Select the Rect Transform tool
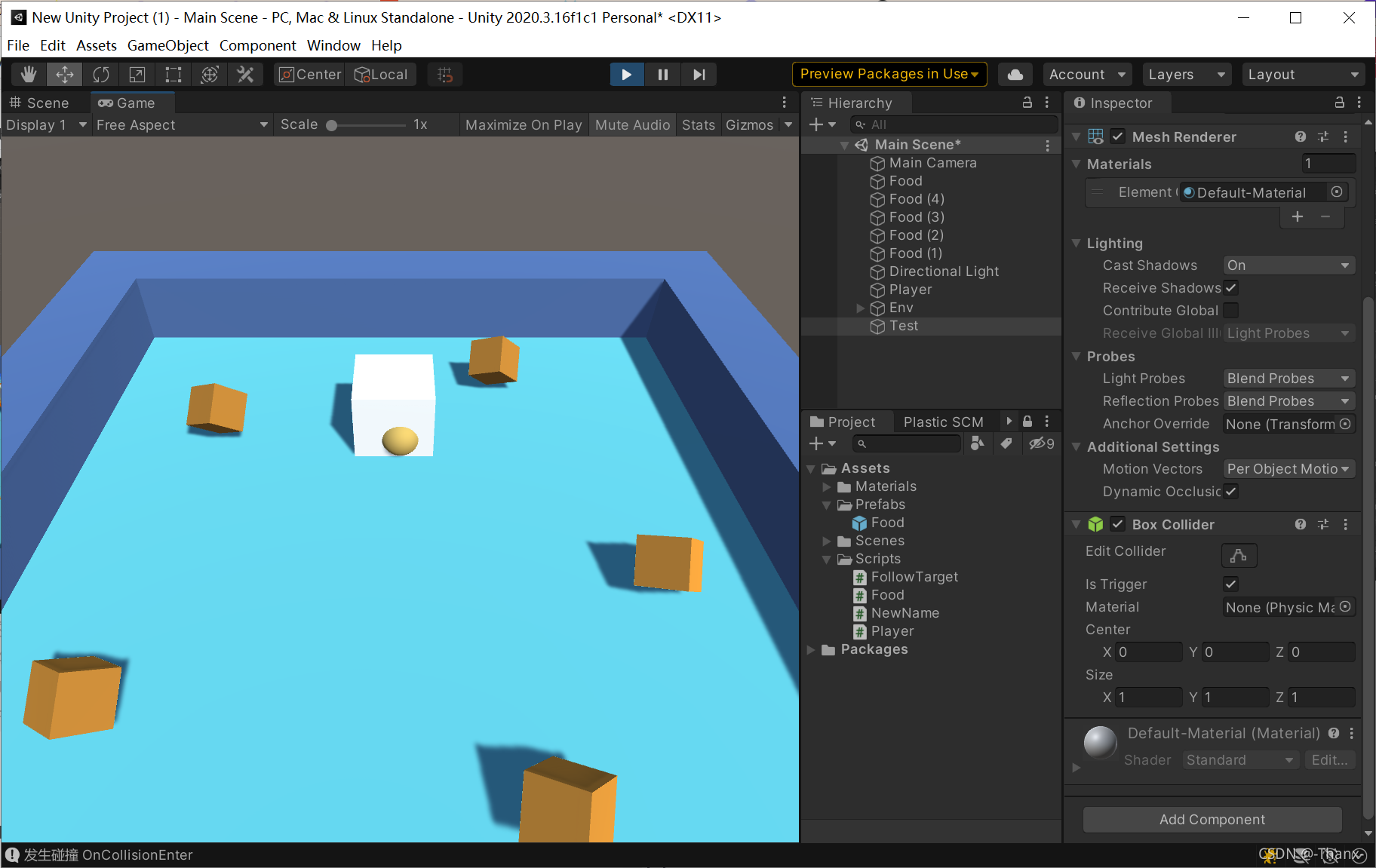 point(174,75)
